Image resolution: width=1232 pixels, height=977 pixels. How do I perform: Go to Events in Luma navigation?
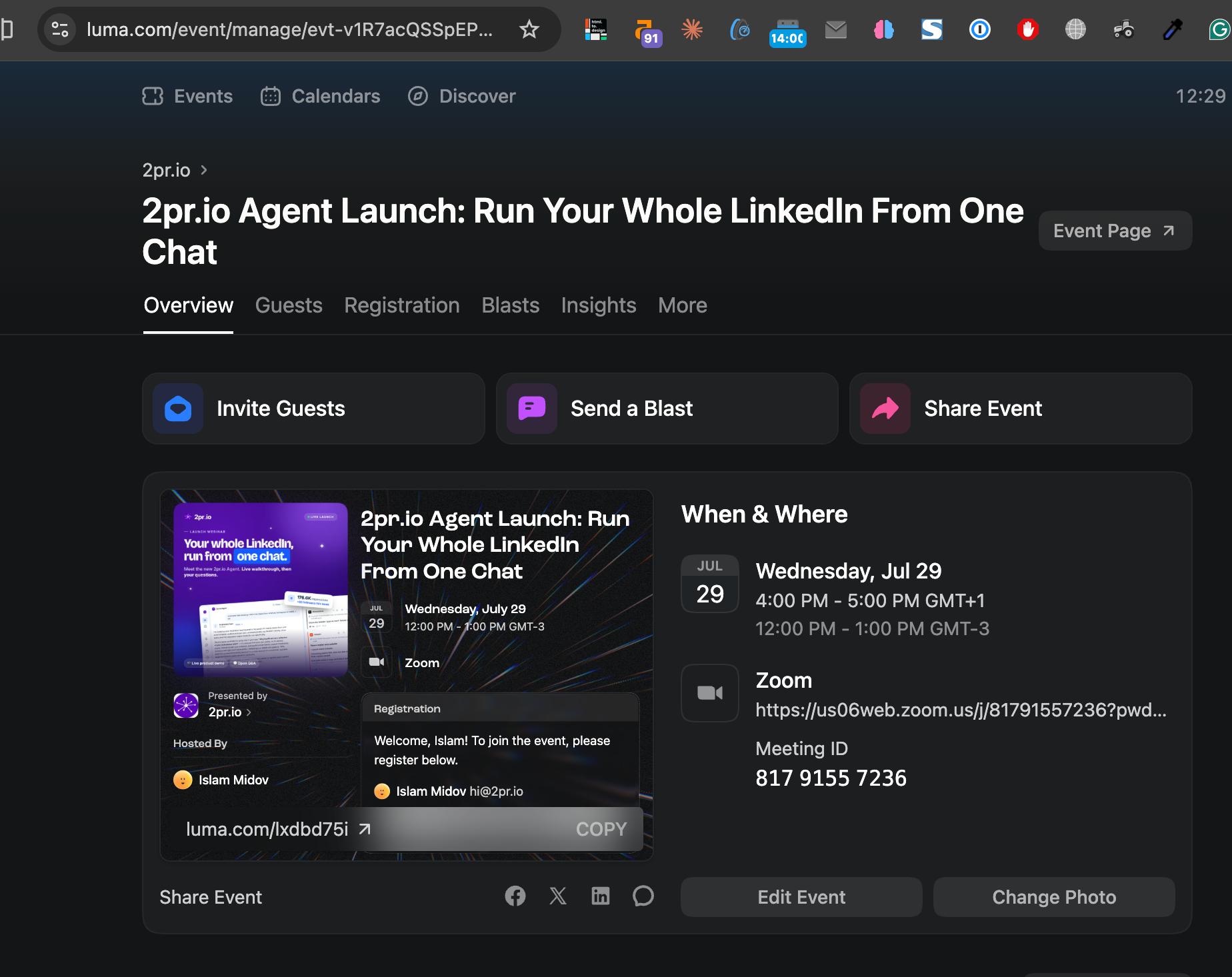(x=187, y=96)
